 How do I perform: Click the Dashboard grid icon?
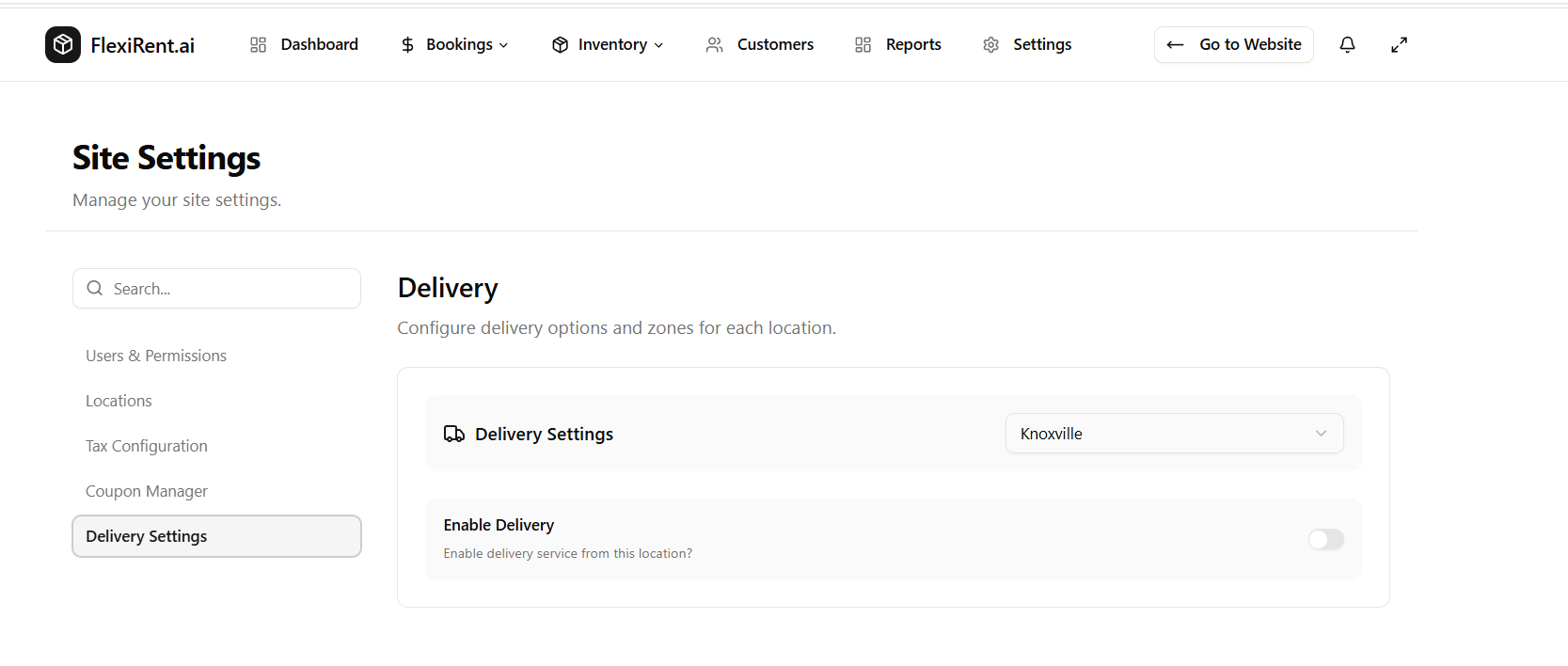pyautogui.click(x=258, y=44)
